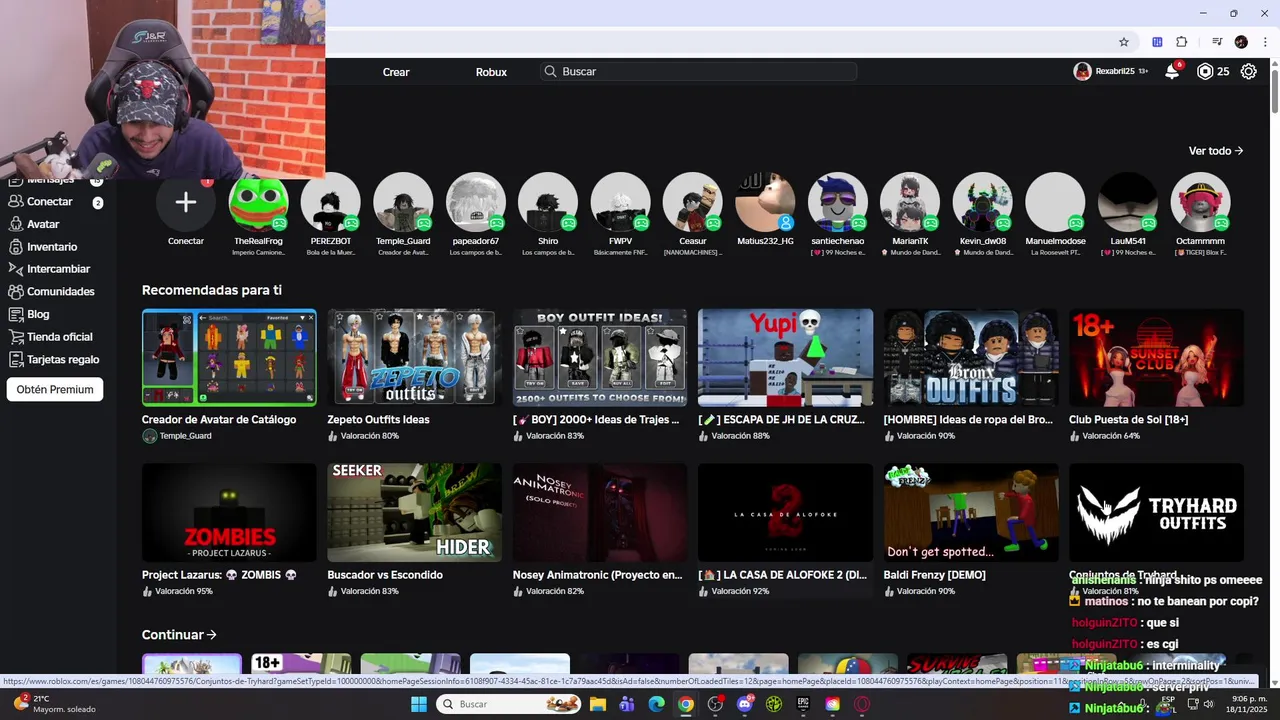Open Seeker vs Hider game thumbnail
1280x720 pixels.
click(414, 512)
